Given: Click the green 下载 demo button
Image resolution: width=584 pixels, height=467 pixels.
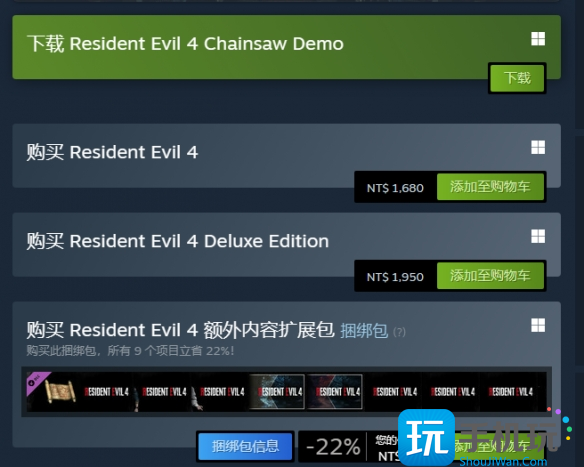Looking at the screenshot, I should tap(517, 78).
